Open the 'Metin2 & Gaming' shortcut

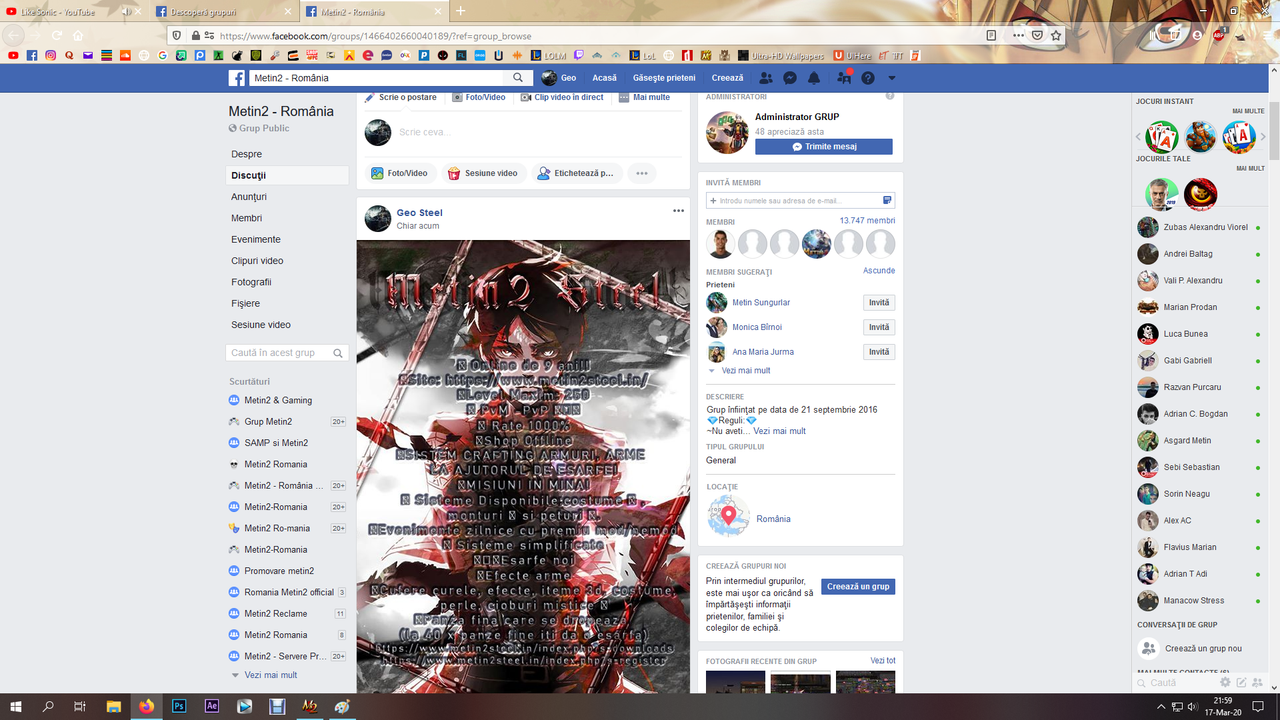(278, 400)
